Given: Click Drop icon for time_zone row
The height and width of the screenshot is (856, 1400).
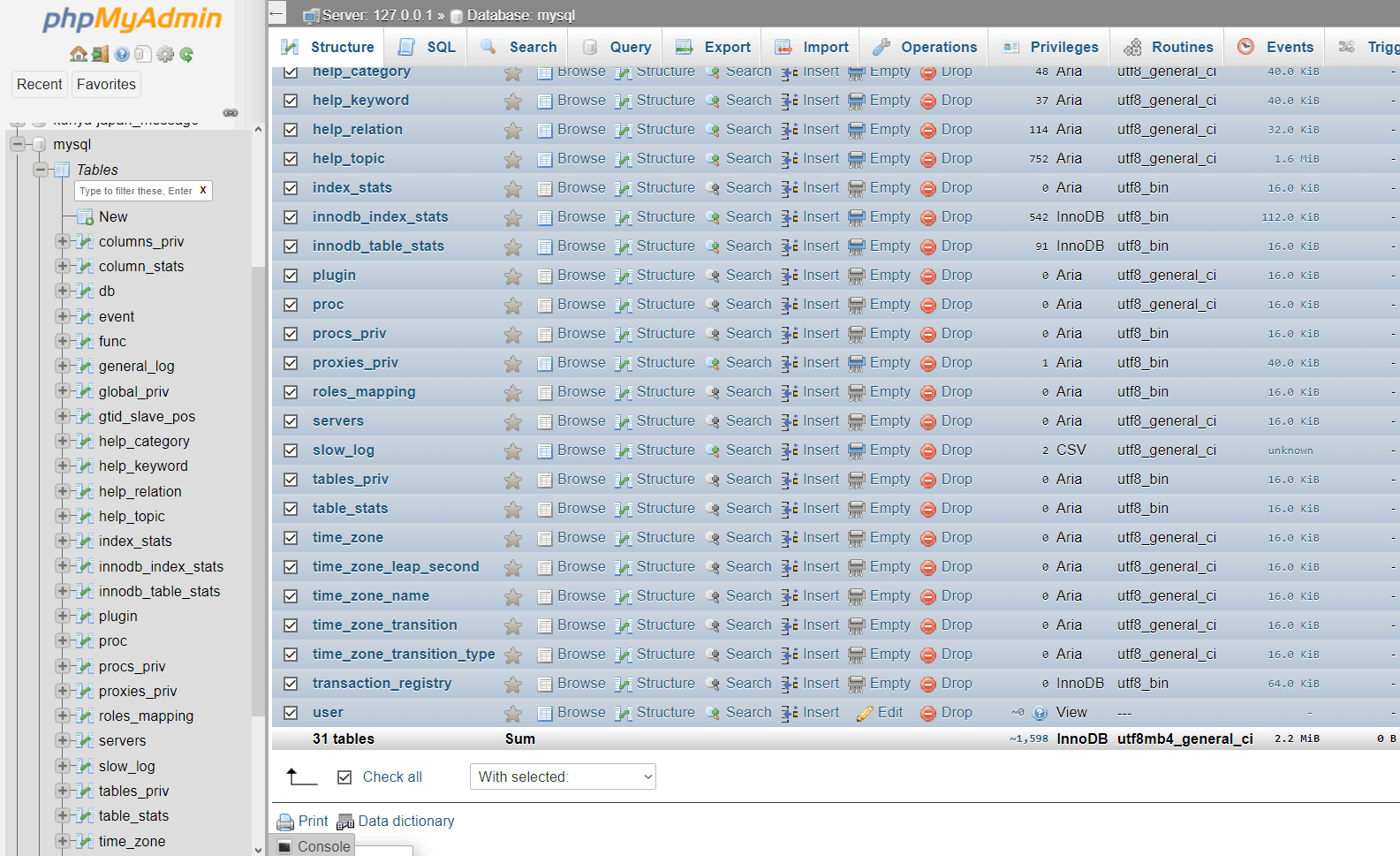Looking at the screenshot, I should pyautogui.click(x=928, y=538).
